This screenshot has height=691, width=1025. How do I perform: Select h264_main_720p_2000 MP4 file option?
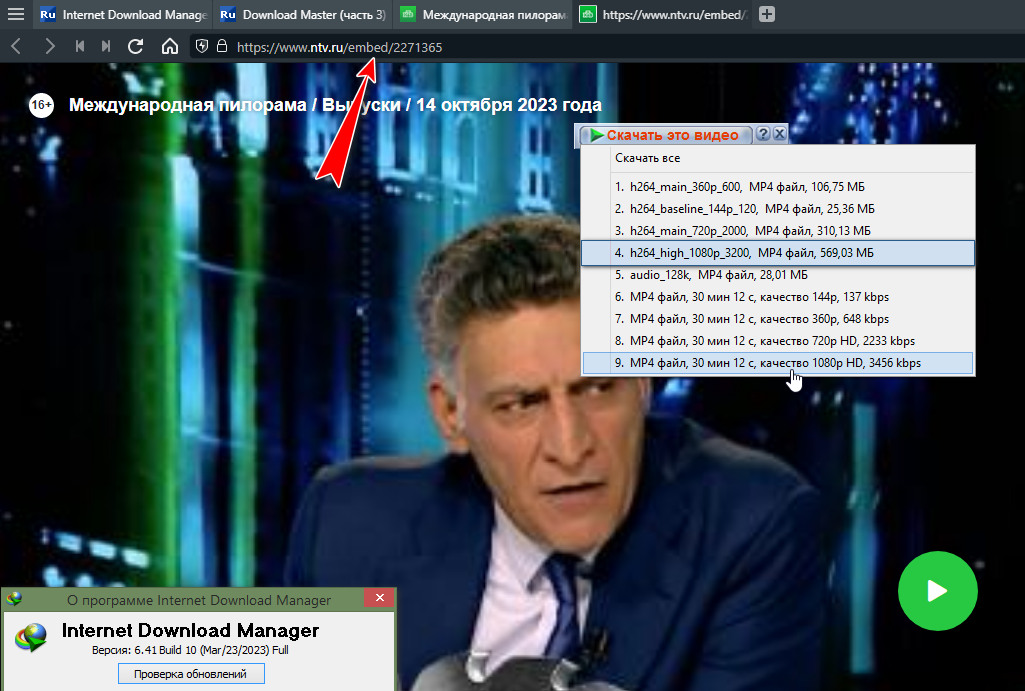[777, 231]
